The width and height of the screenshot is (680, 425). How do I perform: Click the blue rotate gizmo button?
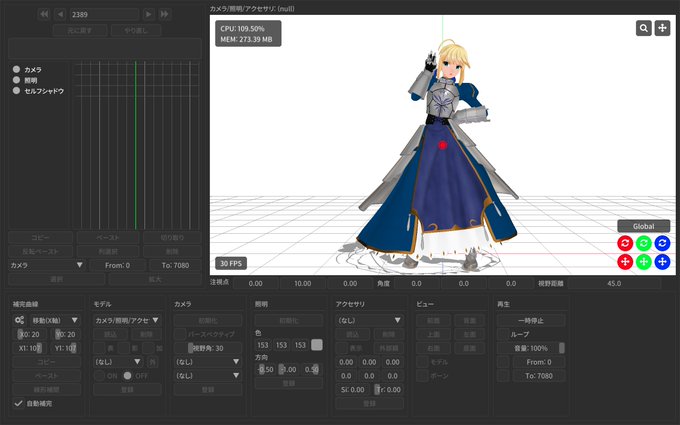tap(662, 243)
